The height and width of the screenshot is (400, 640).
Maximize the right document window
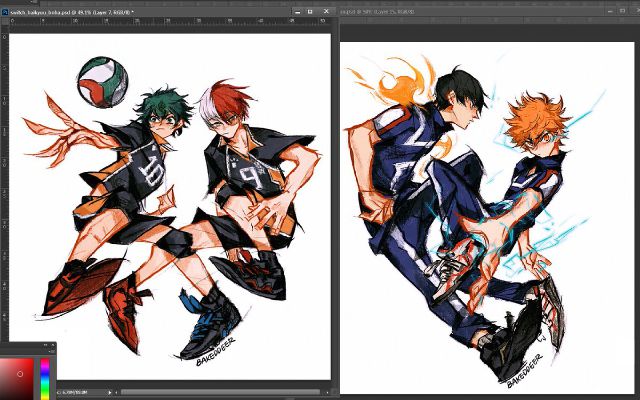[x=622, y=11]
